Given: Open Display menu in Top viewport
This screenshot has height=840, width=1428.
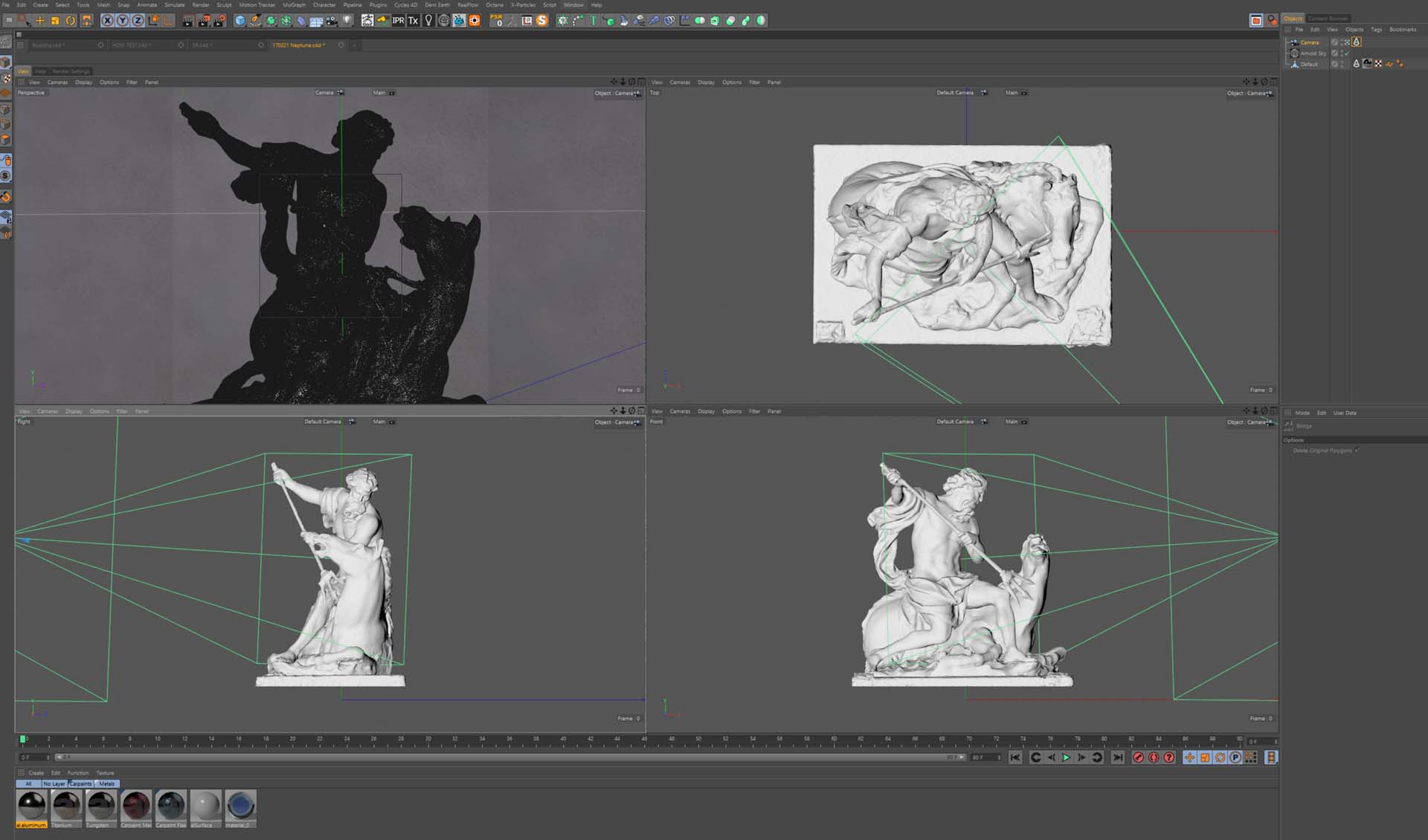Looking at the screenshot, I should tap(706, 83).
